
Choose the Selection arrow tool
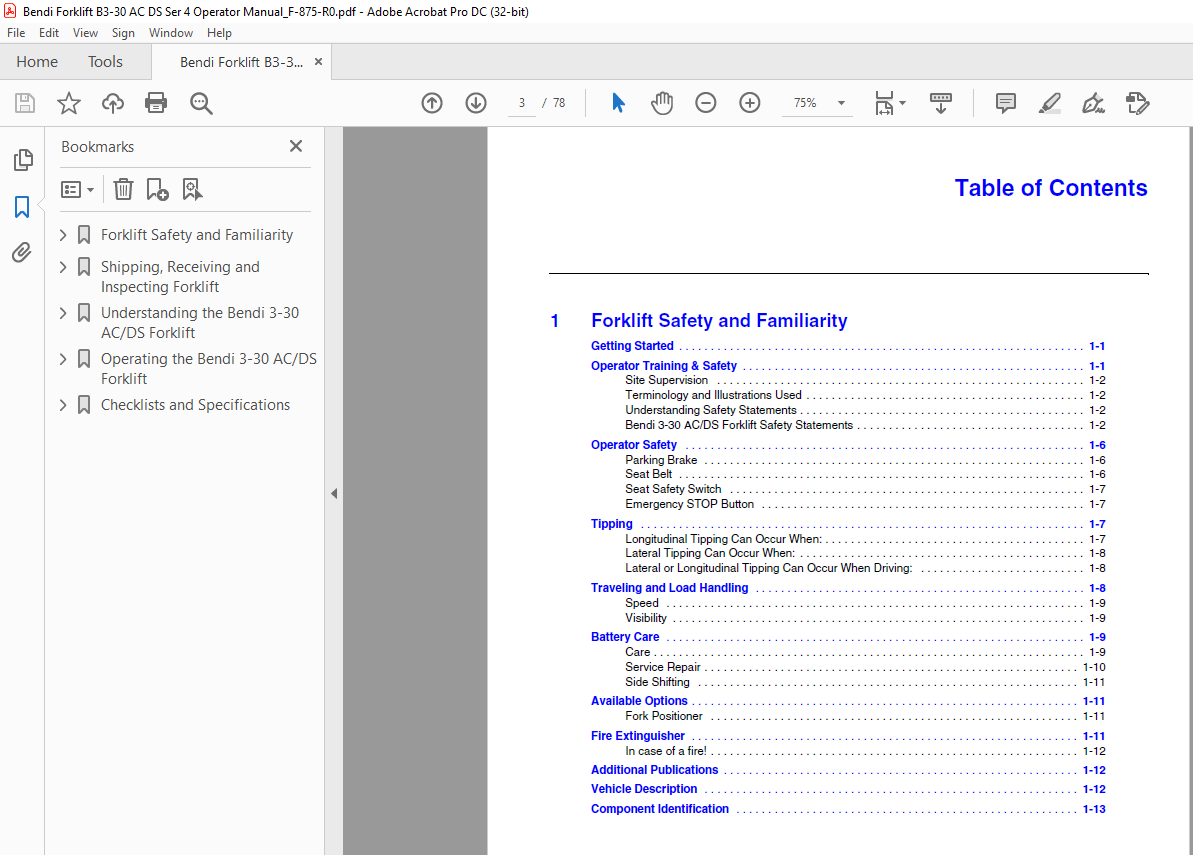tap(618, 103)
